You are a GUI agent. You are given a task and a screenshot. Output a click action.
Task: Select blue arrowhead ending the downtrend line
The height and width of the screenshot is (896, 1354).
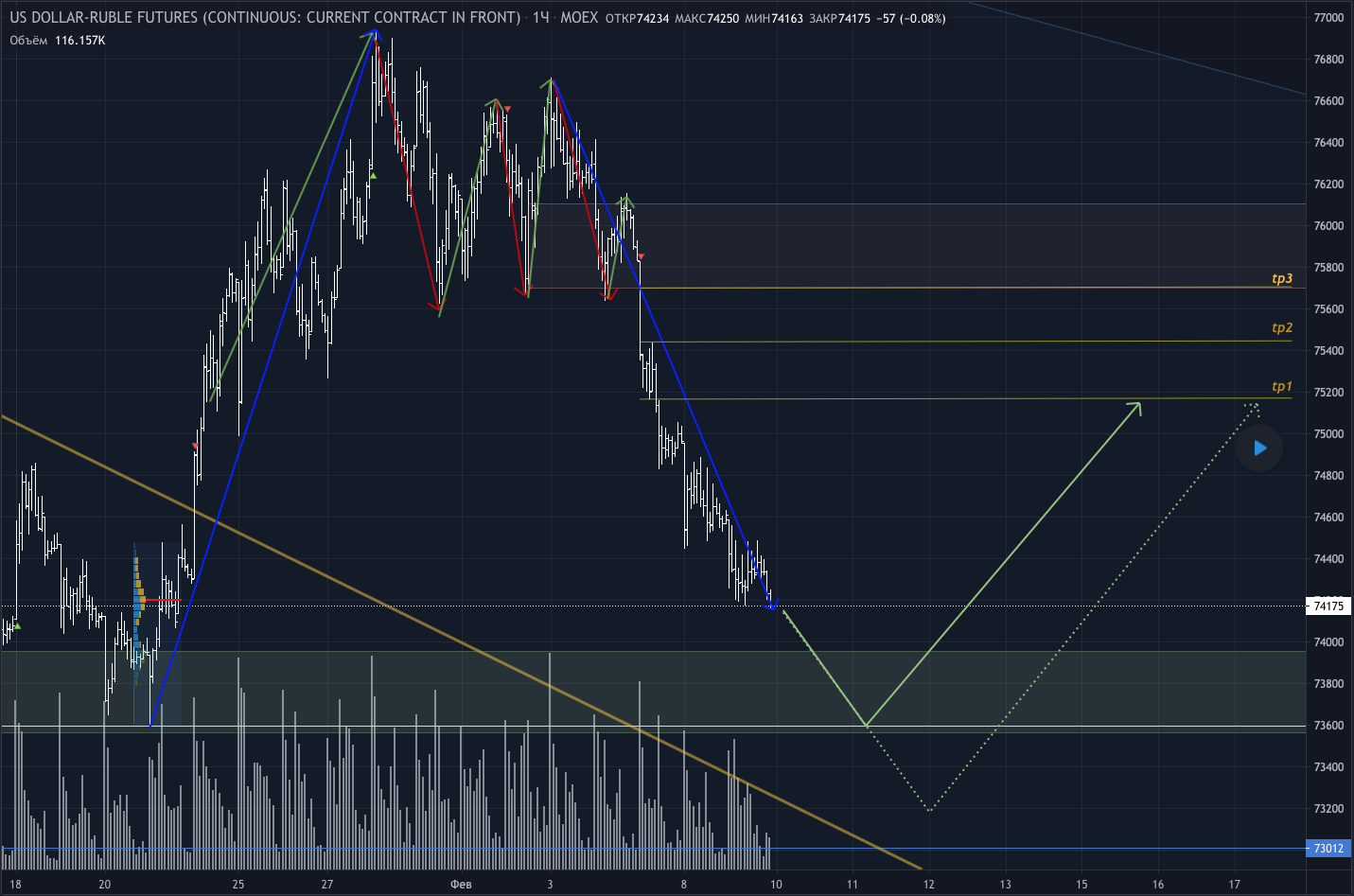point(772,607)
